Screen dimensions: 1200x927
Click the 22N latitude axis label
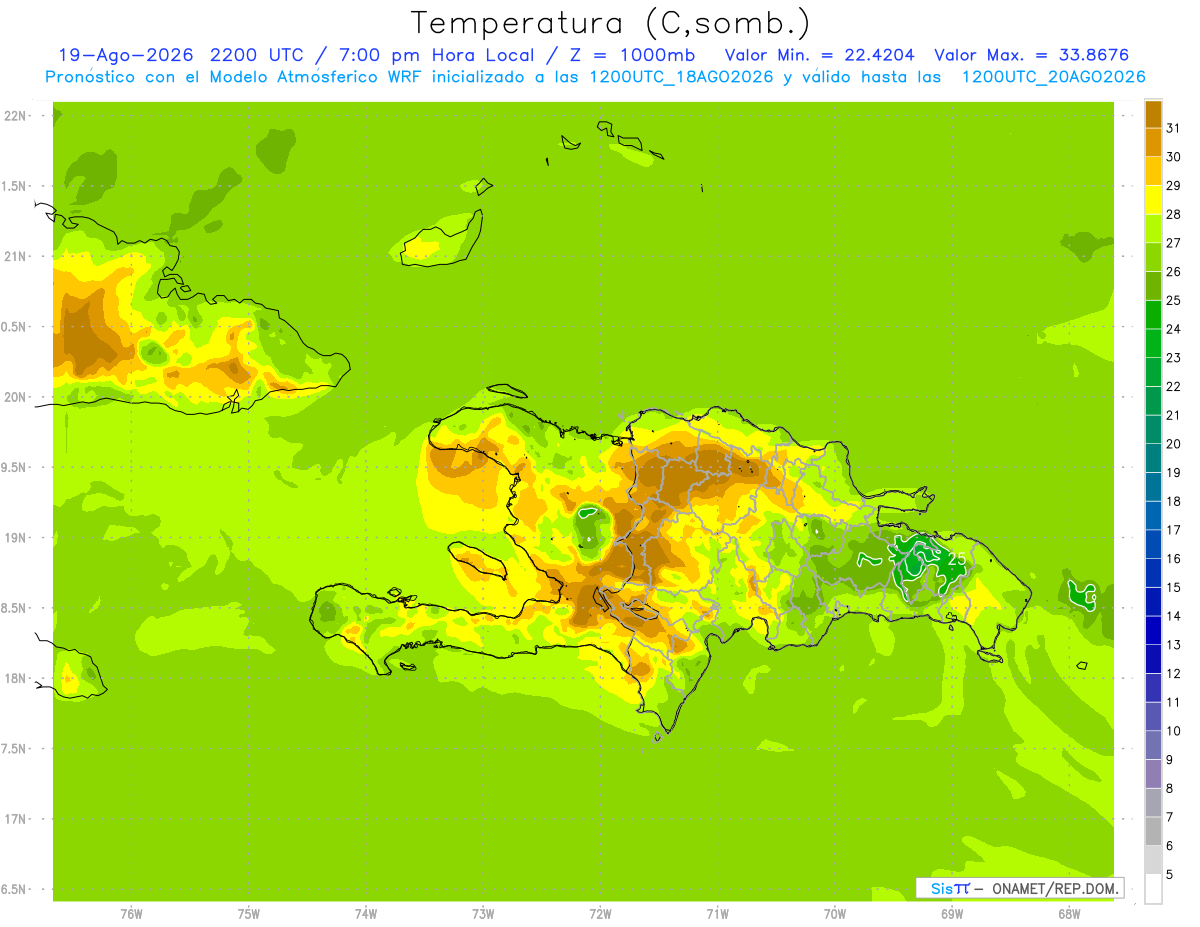pos(16,116)
